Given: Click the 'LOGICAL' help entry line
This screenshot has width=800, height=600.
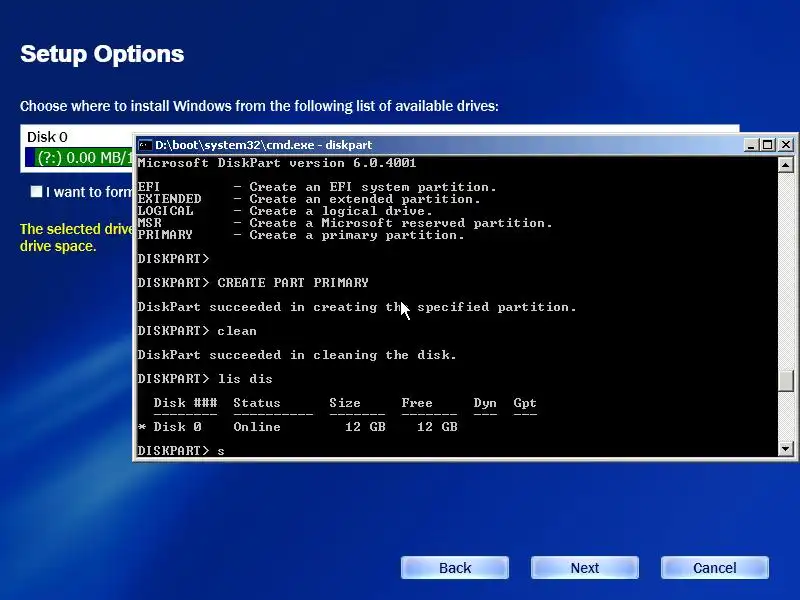Looking at the screenshot, I should click(x=285, y=211).
